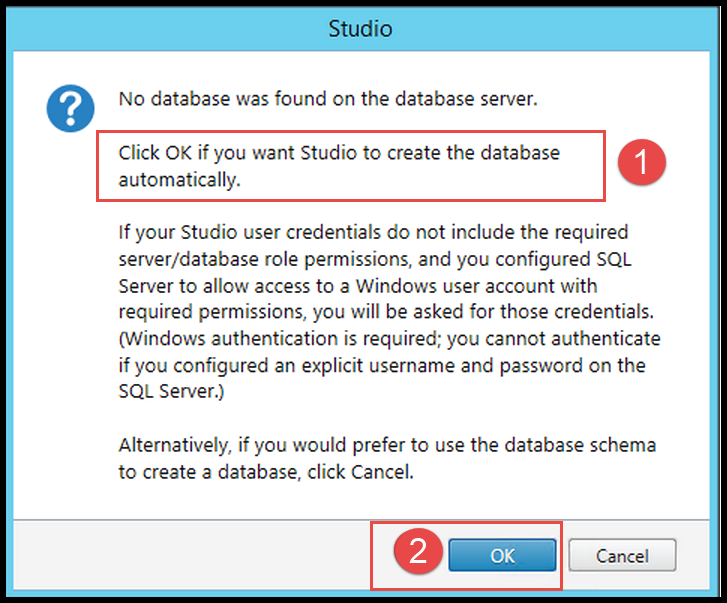This screenshot has width=727, height=603.
Task: Click the 'required permissions, you will be asked' line
Action: [x=386, y=312]
